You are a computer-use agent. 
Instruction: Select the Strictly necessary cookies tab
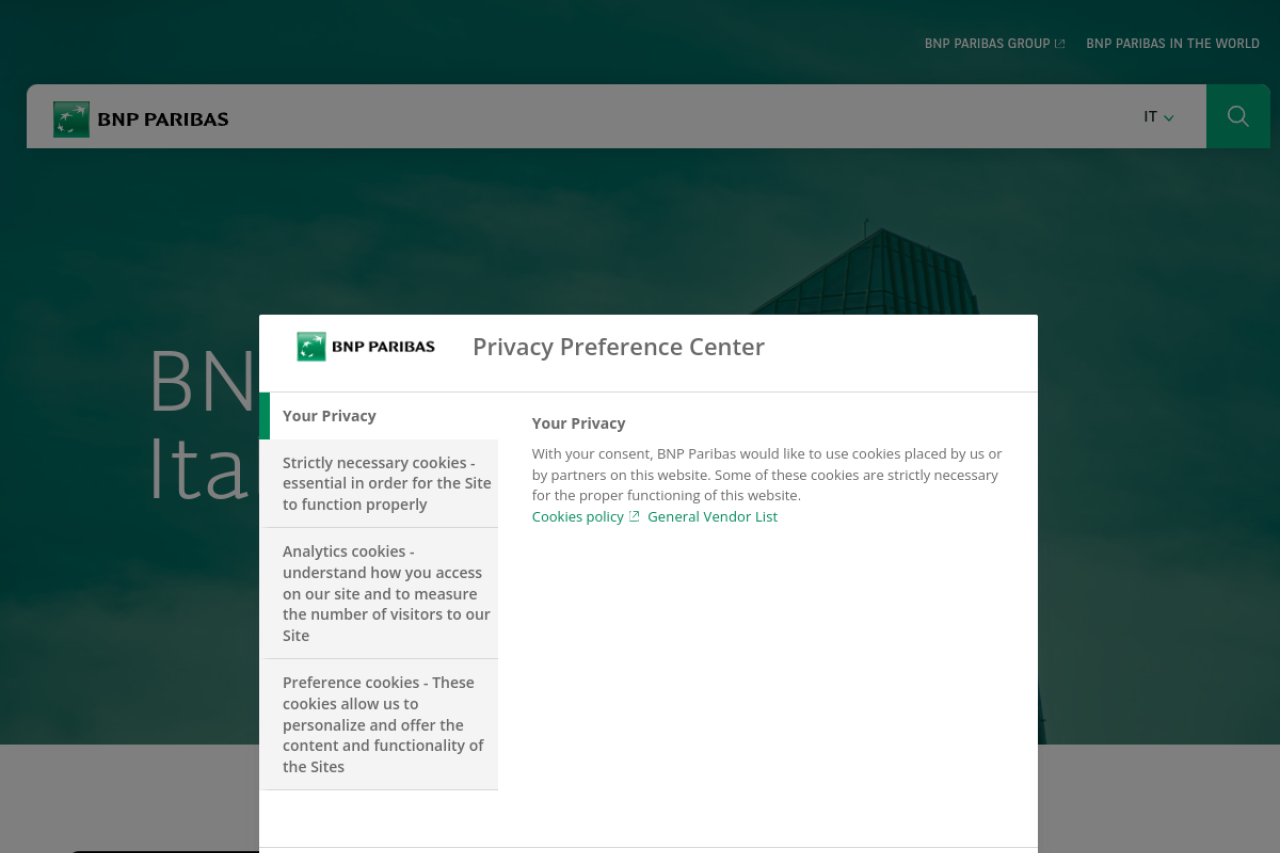(379, 484)
